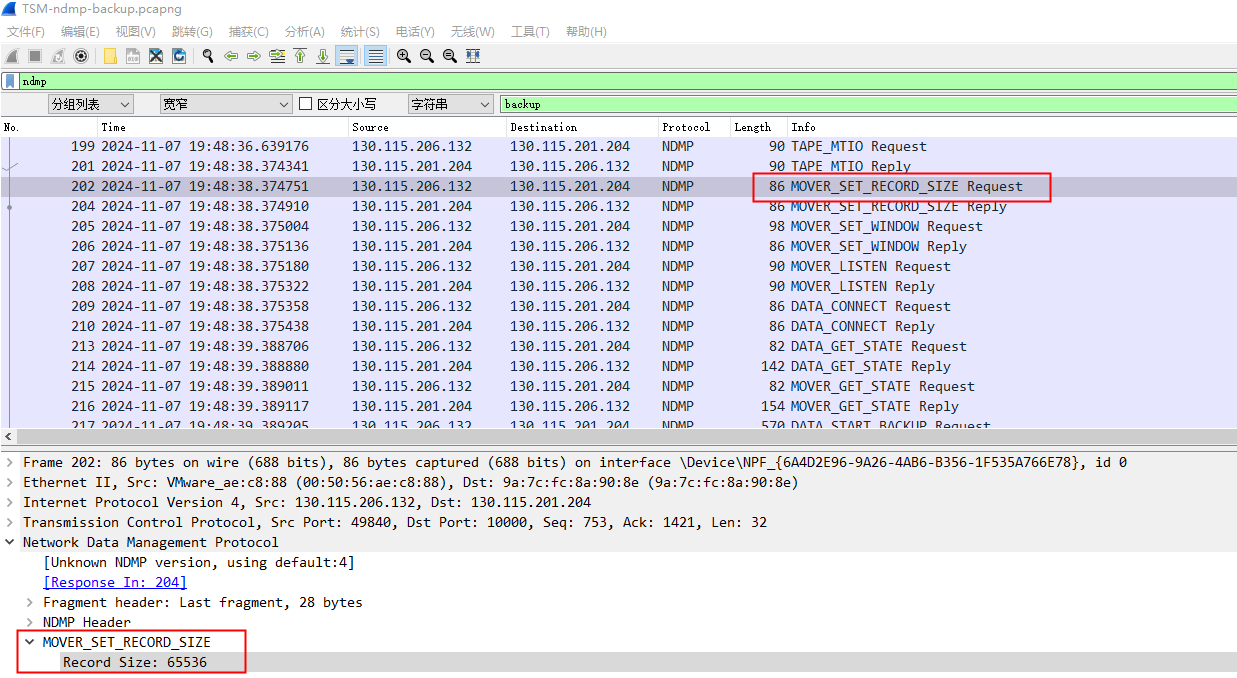
Task: Jump to the last packet
Action: coord(323,56)
